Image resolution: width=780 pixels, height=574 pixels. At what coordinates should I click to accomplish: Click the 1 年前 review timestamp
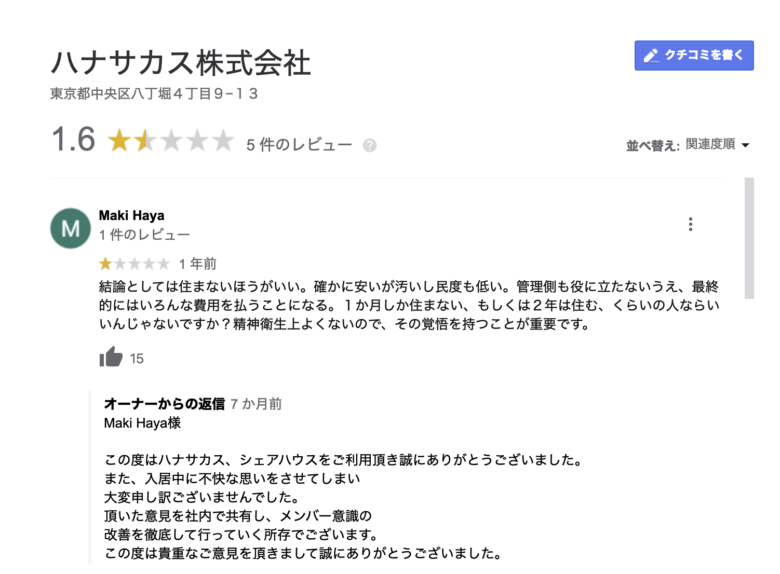(197, 265)
